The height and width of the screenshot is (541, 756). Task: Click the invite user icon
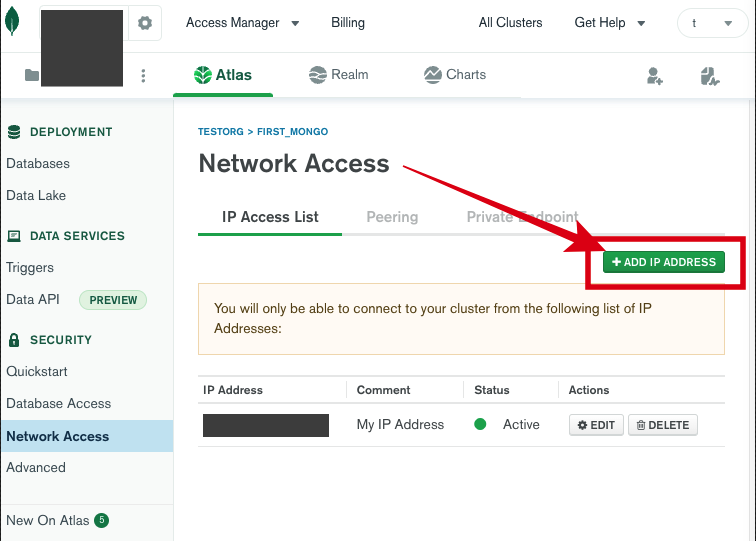coord(655,76)
